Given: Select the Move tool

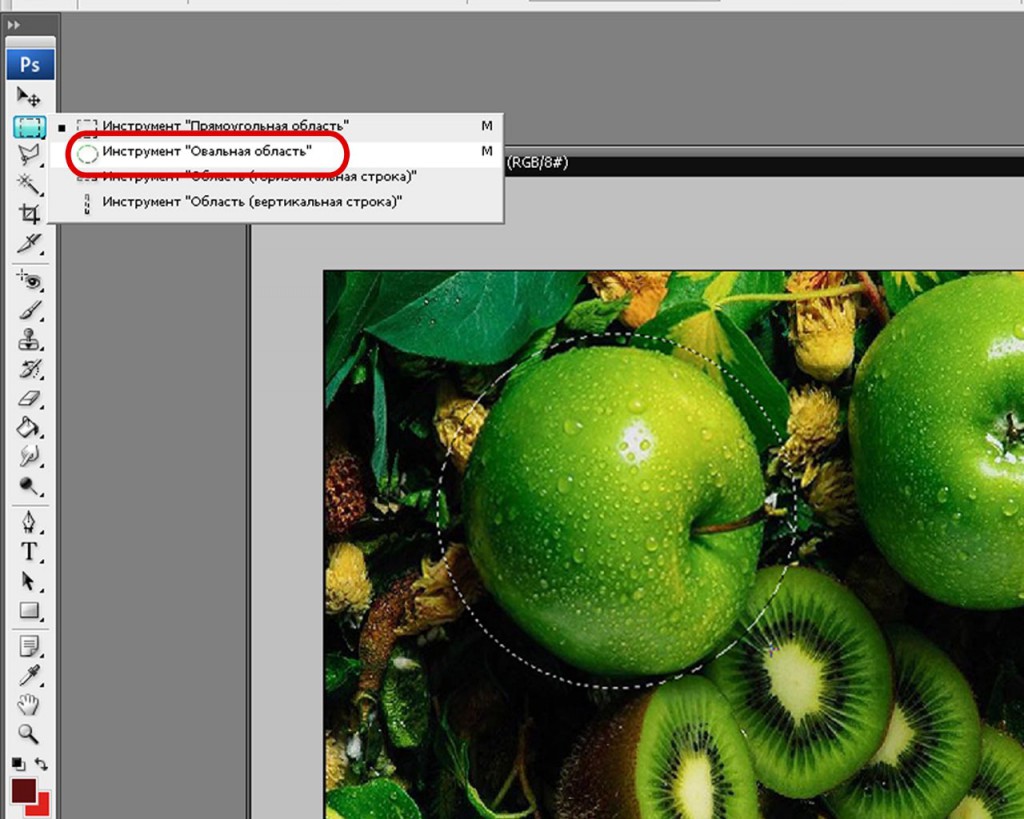Looking at the screenshot, I should 28,97.
